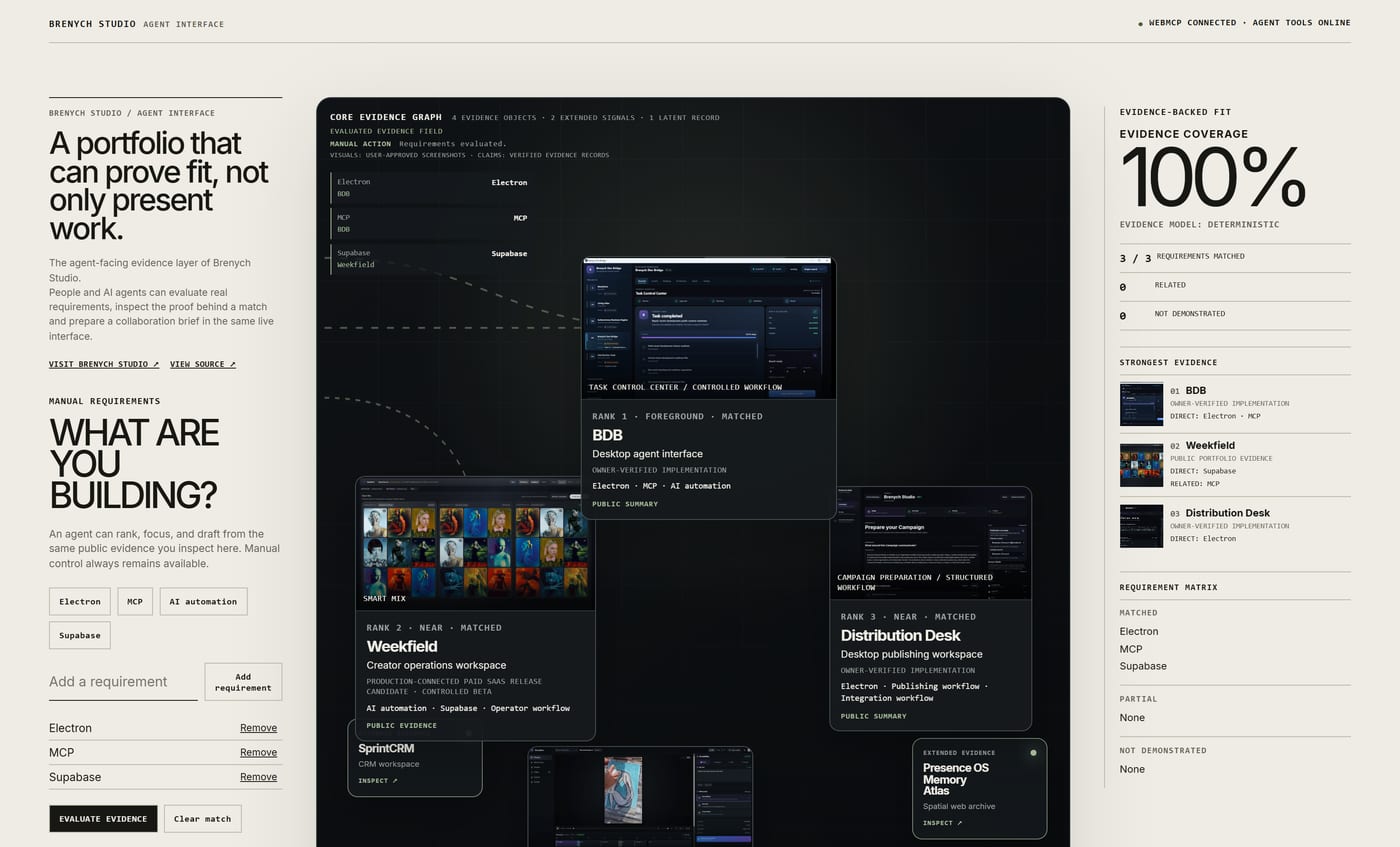Click the status dot on the Presence OS card
Viewport: 1400px width, 847px height.
pyautogui.click(x=1033, y=753)
